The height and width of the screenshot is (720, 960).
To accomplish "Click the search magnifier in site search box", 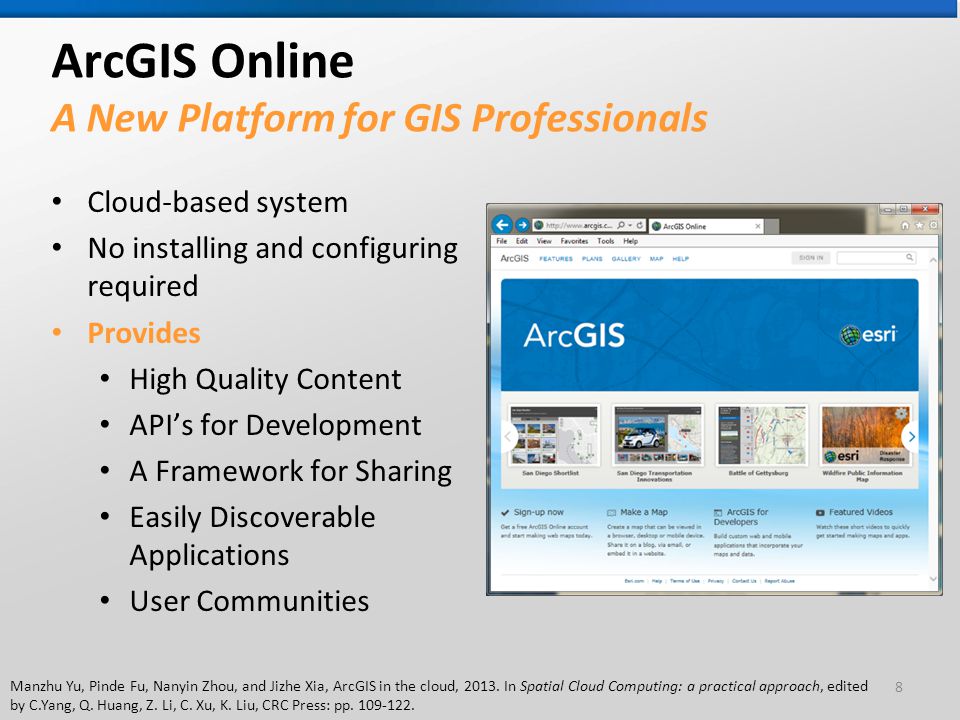I will pyautogui.click(x=910, y=258).
